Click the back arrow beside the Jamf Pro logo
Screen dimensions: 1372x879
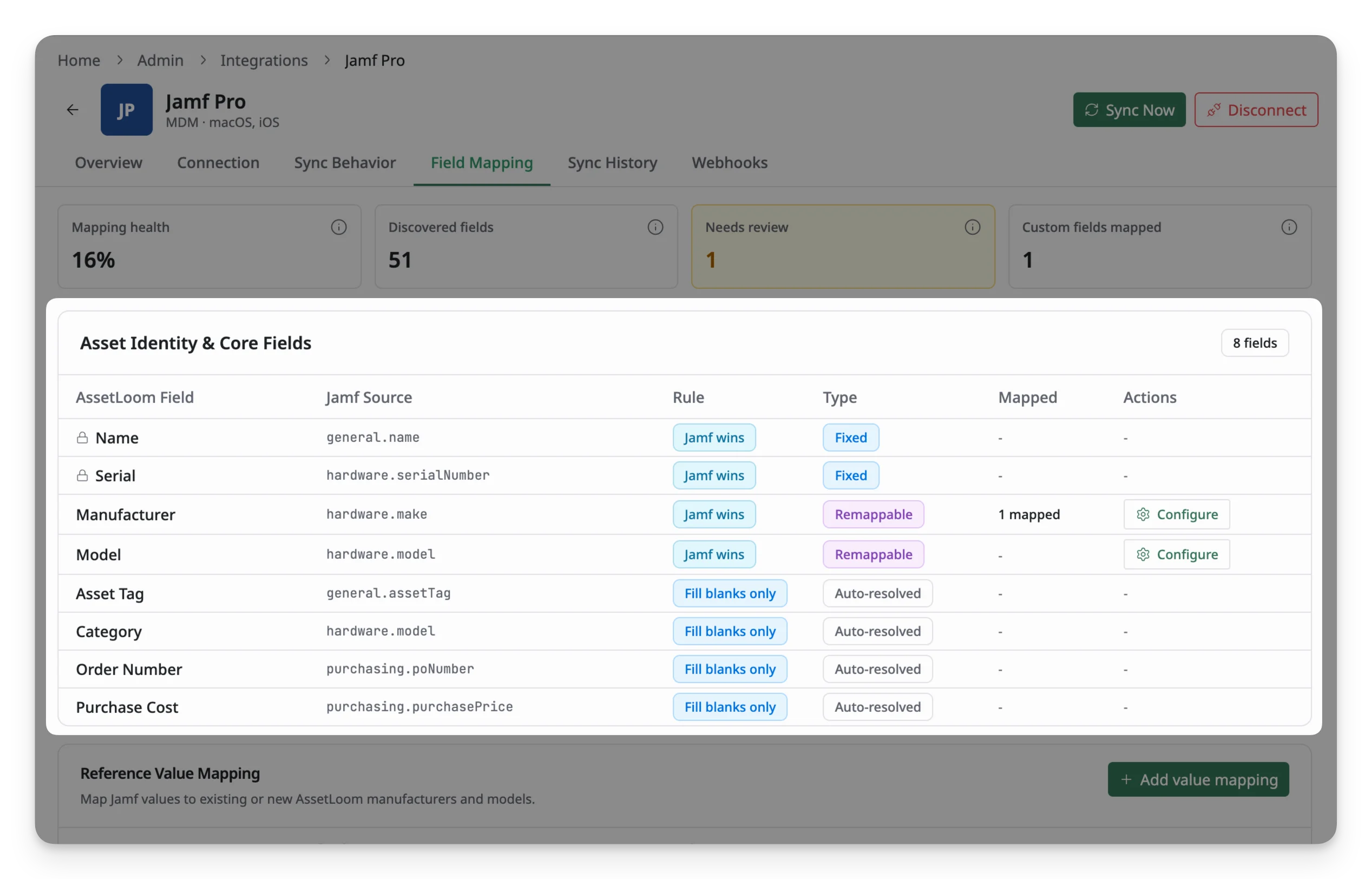(73, 110)
